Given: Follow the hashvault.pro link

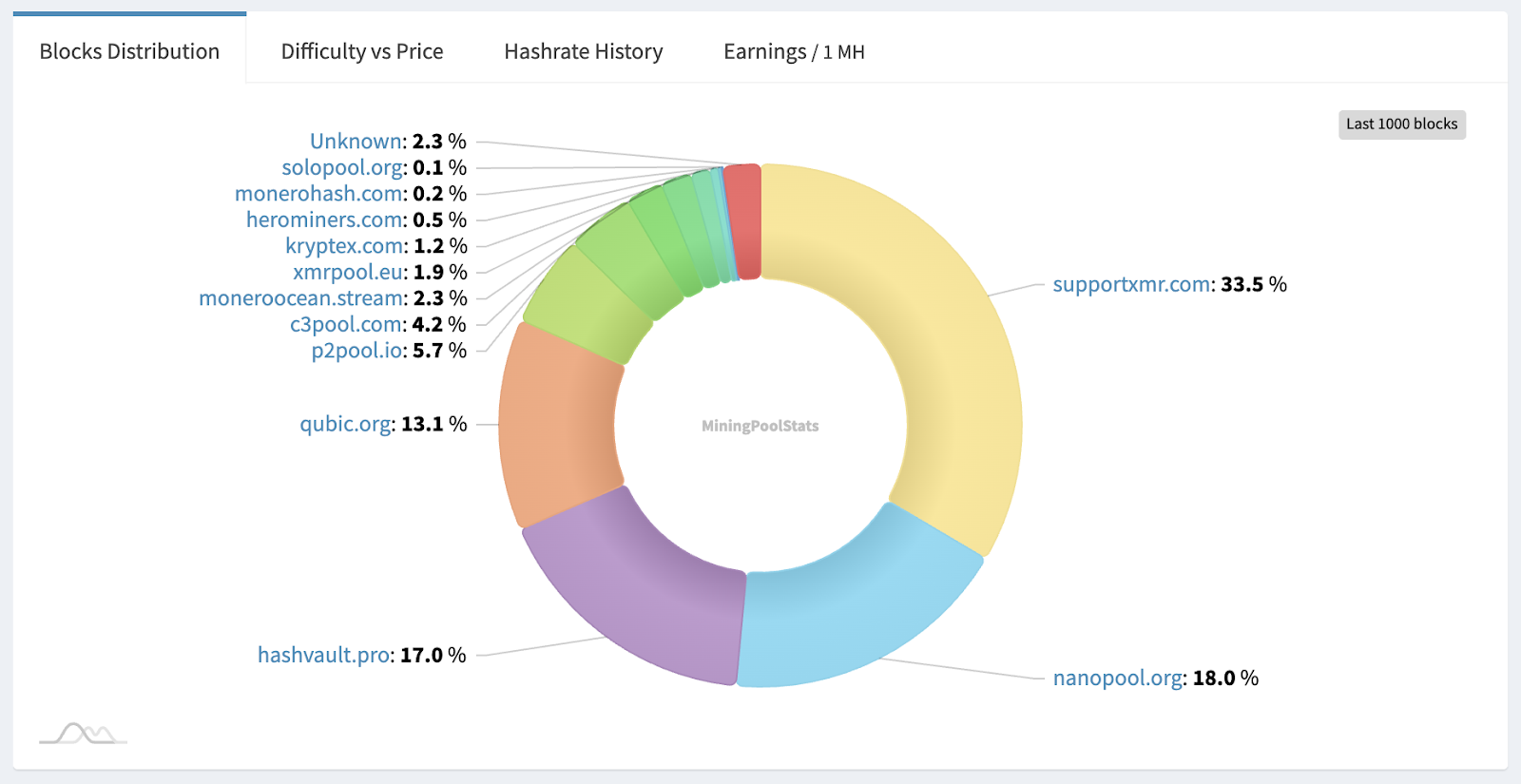Looking at the screenshot, I should pyautogui.click(x=324, y=655).
